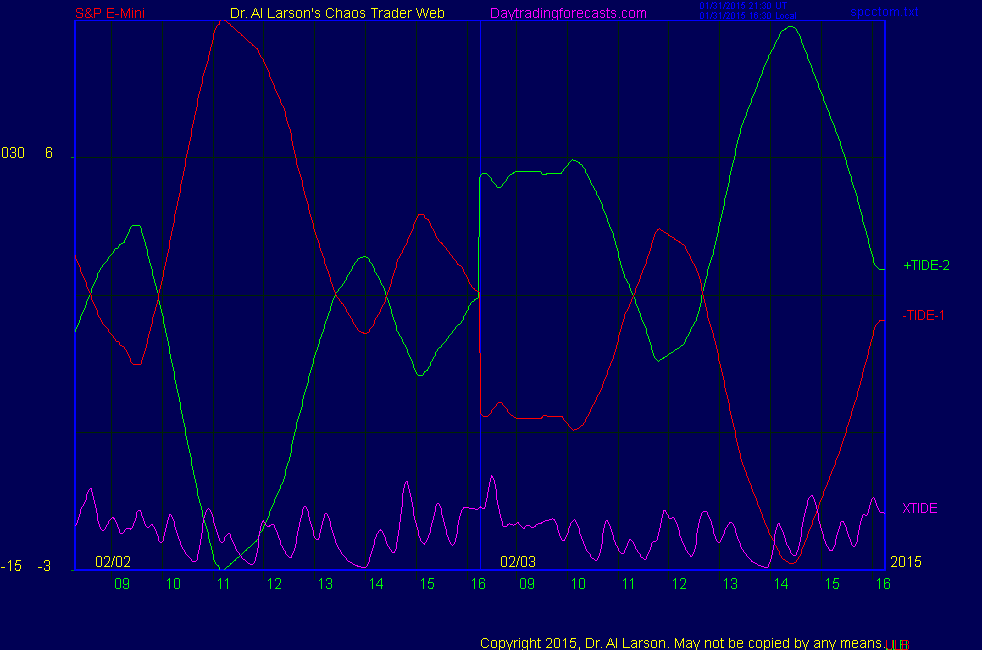Image resolution: width=982 pixels, height=650 pixels.
Task: Click hour label "12" of the 02/03 session
Action: coord(680,584)
